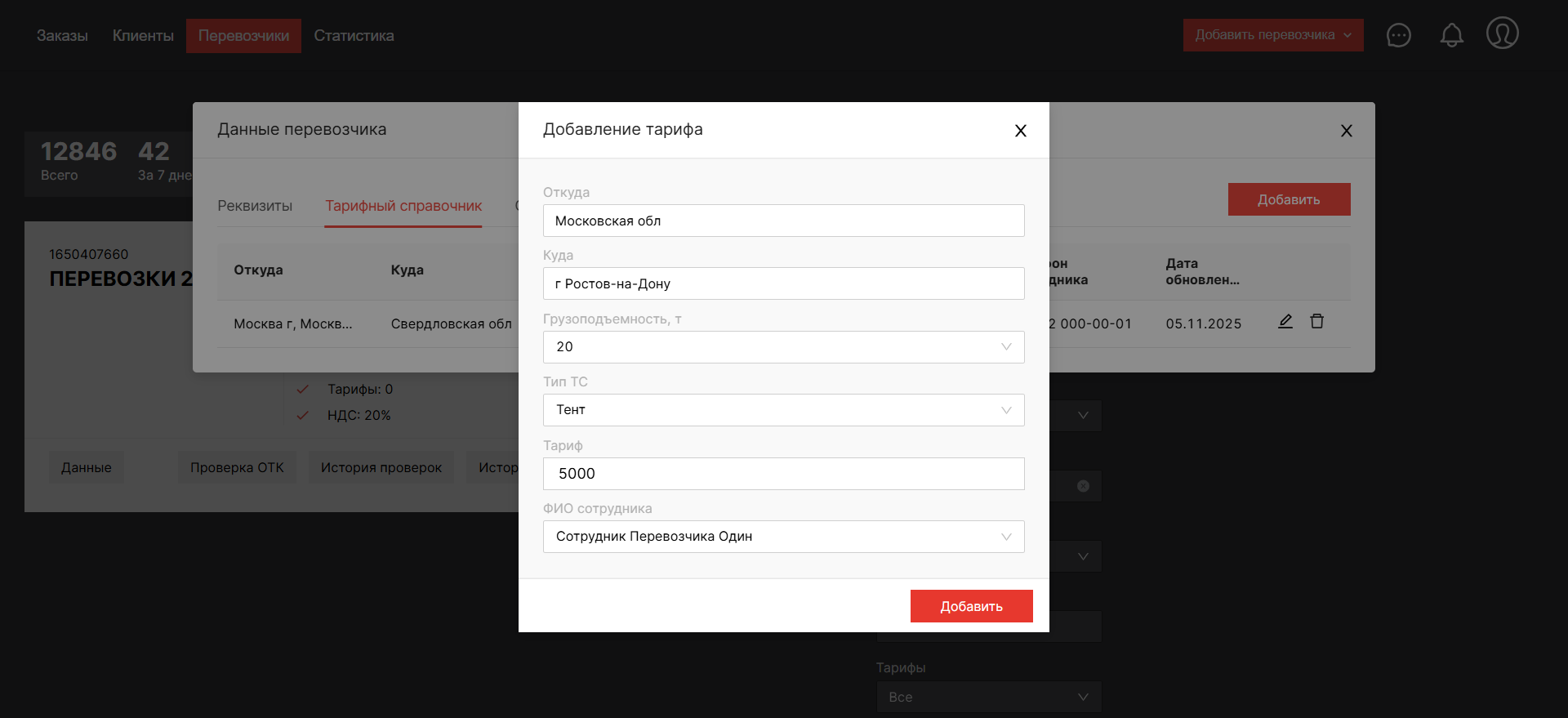Open the Тип ТС dropdown
This screenshot has height=718, width=1568.
tap(782, 410)
